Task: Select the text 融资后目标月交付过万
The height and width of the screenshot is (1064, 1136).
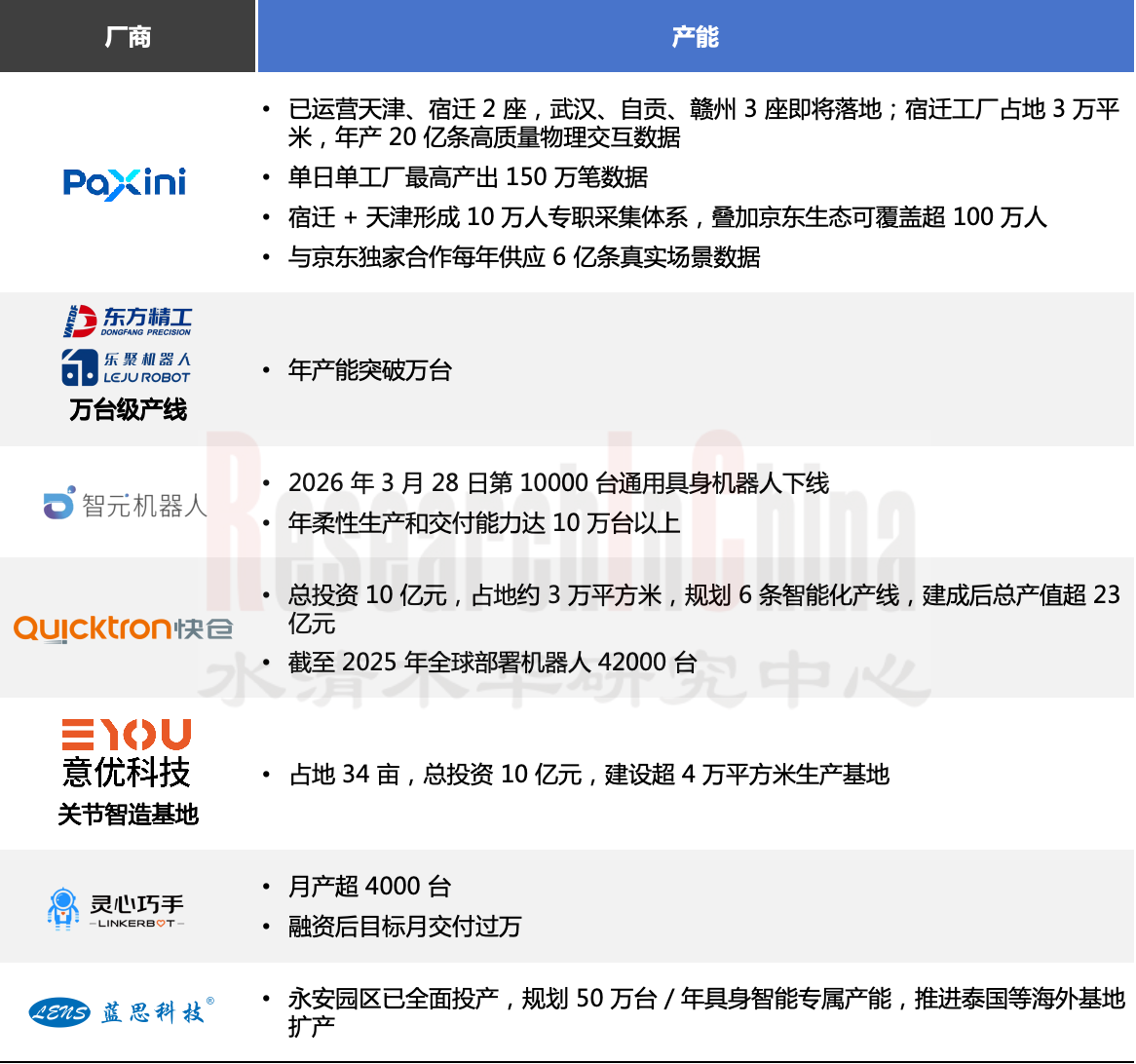Action: coord(405,927)
